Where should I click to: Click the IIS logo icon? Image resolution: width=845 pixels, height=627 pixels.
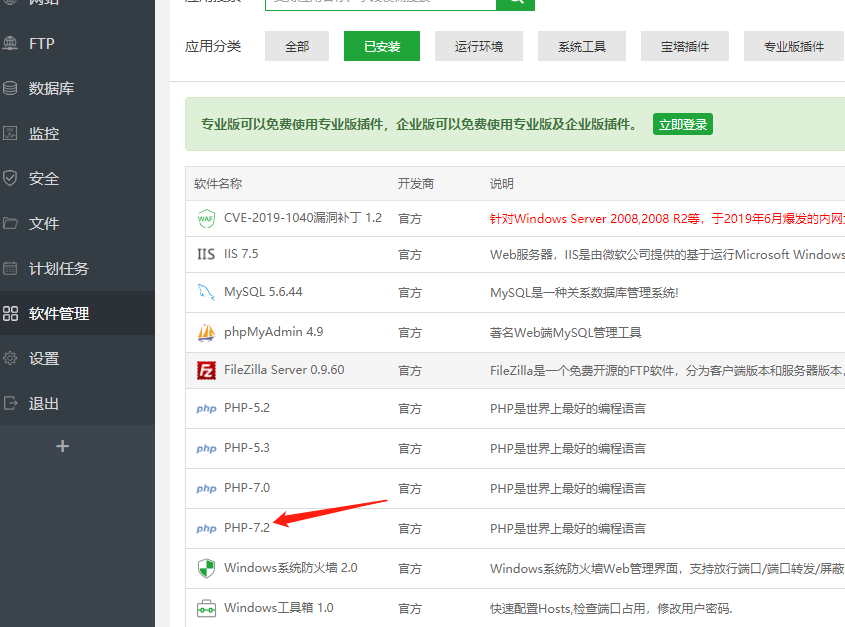pyautogui.click(x=206, y=254)
